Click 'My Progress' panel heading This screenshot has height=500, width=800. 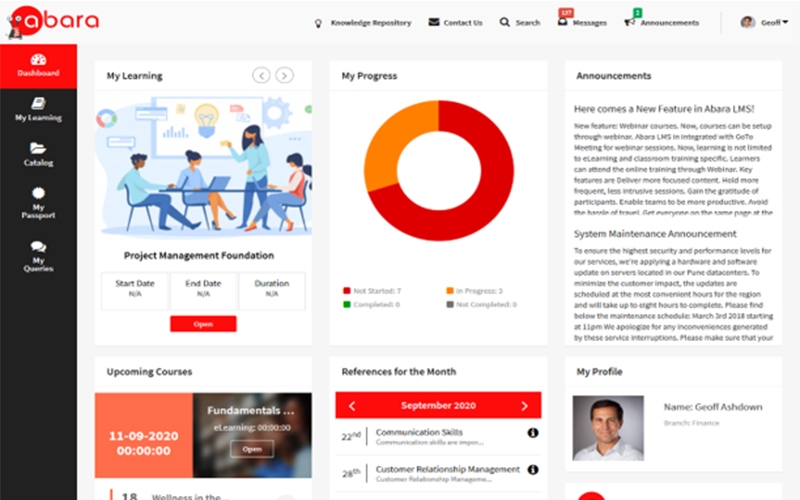pyautogui.click(x=369, y=76)
